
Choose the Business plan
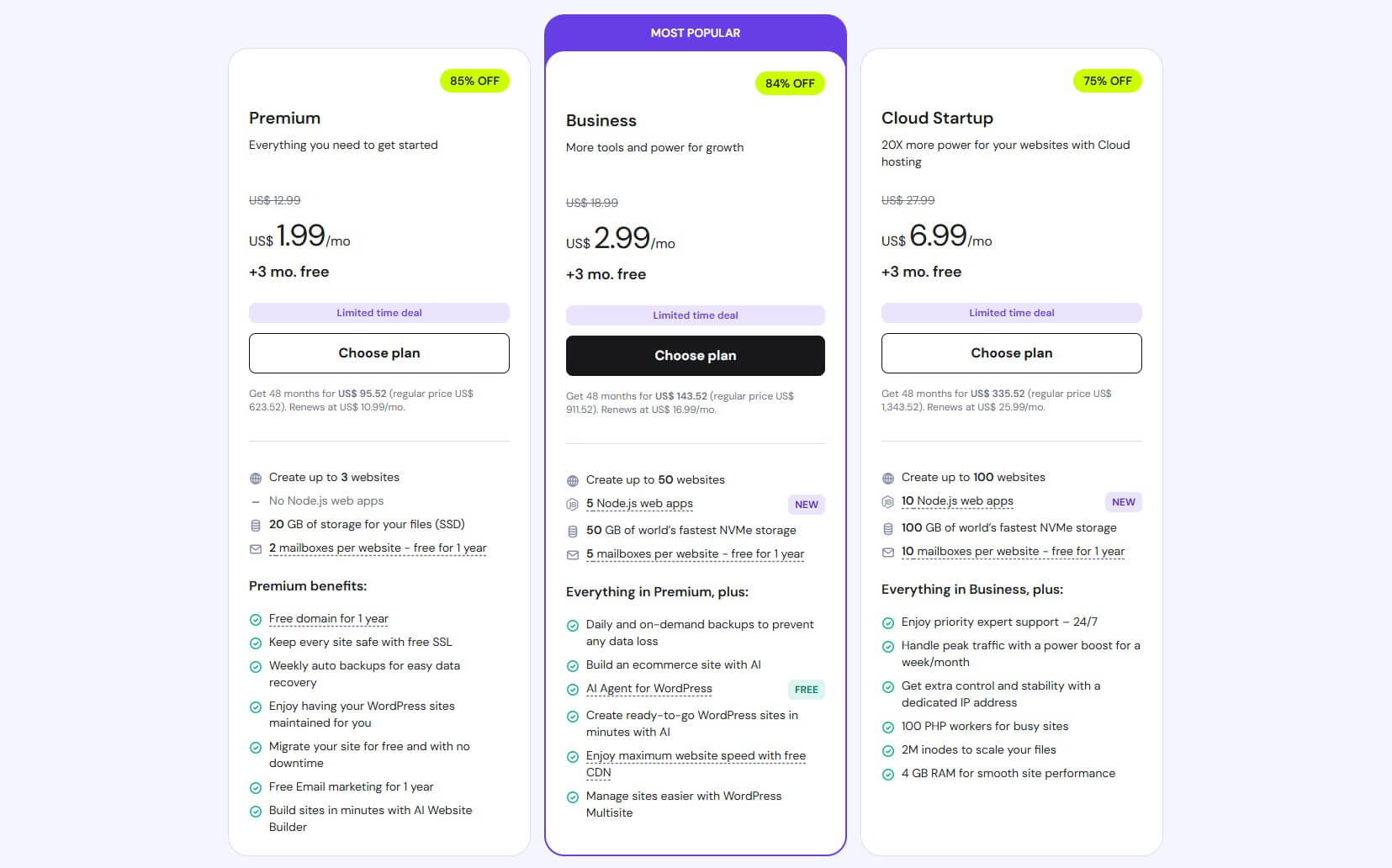click(x=695, y=355)
